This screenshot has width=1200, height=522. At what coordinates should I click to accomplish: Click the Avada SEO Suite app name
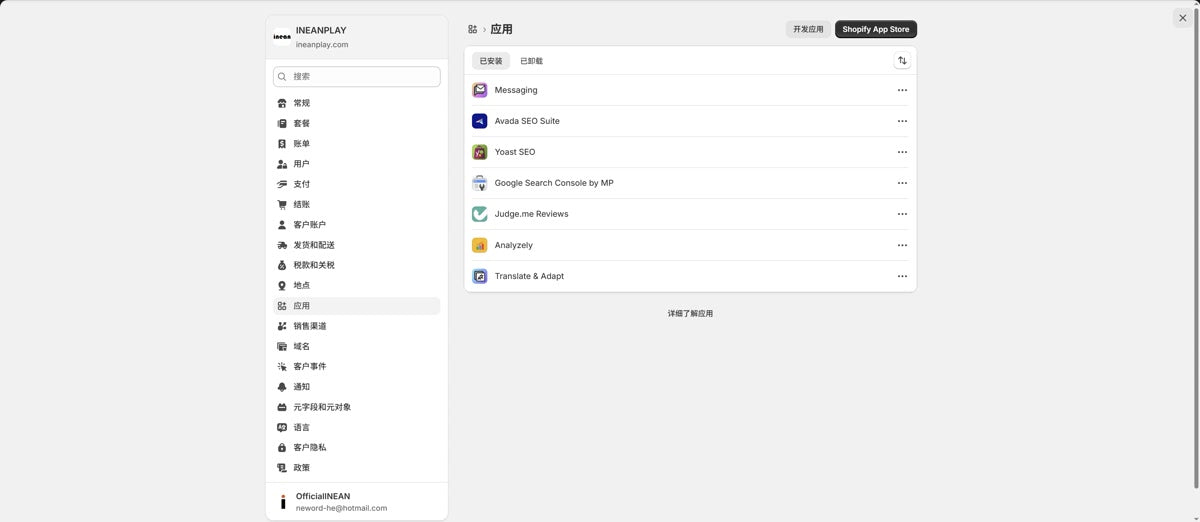[527, 121]
